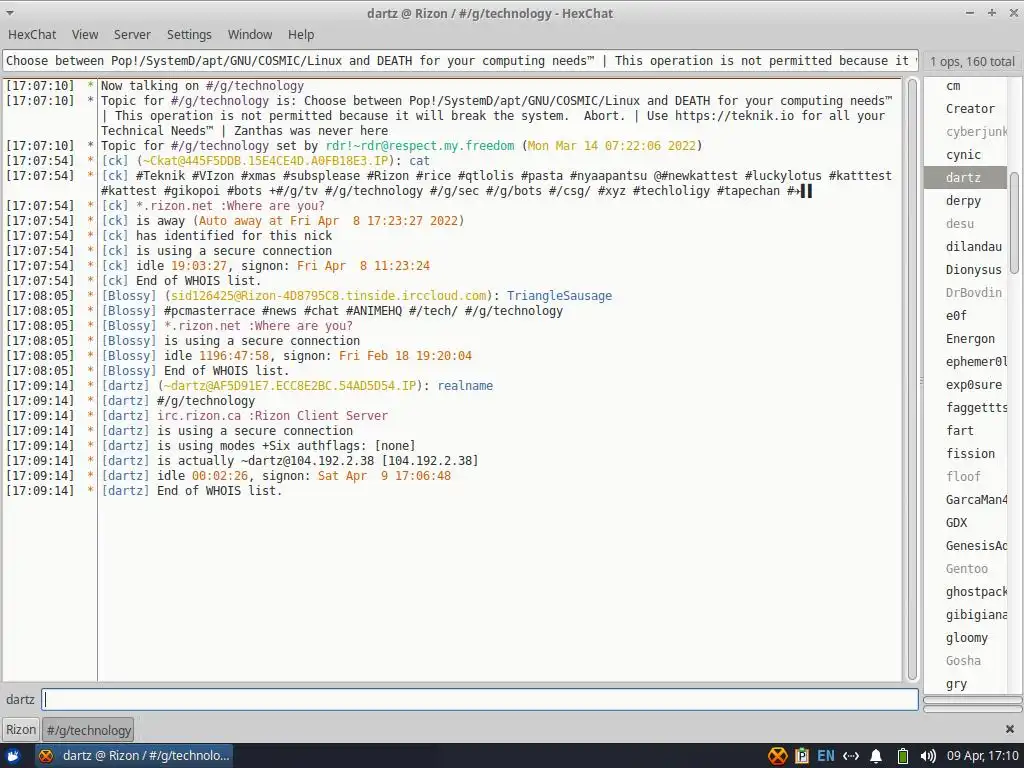Close the current tab with the X button
The width and height of the screenshot is (1024, 768).
coord(1010,729)
